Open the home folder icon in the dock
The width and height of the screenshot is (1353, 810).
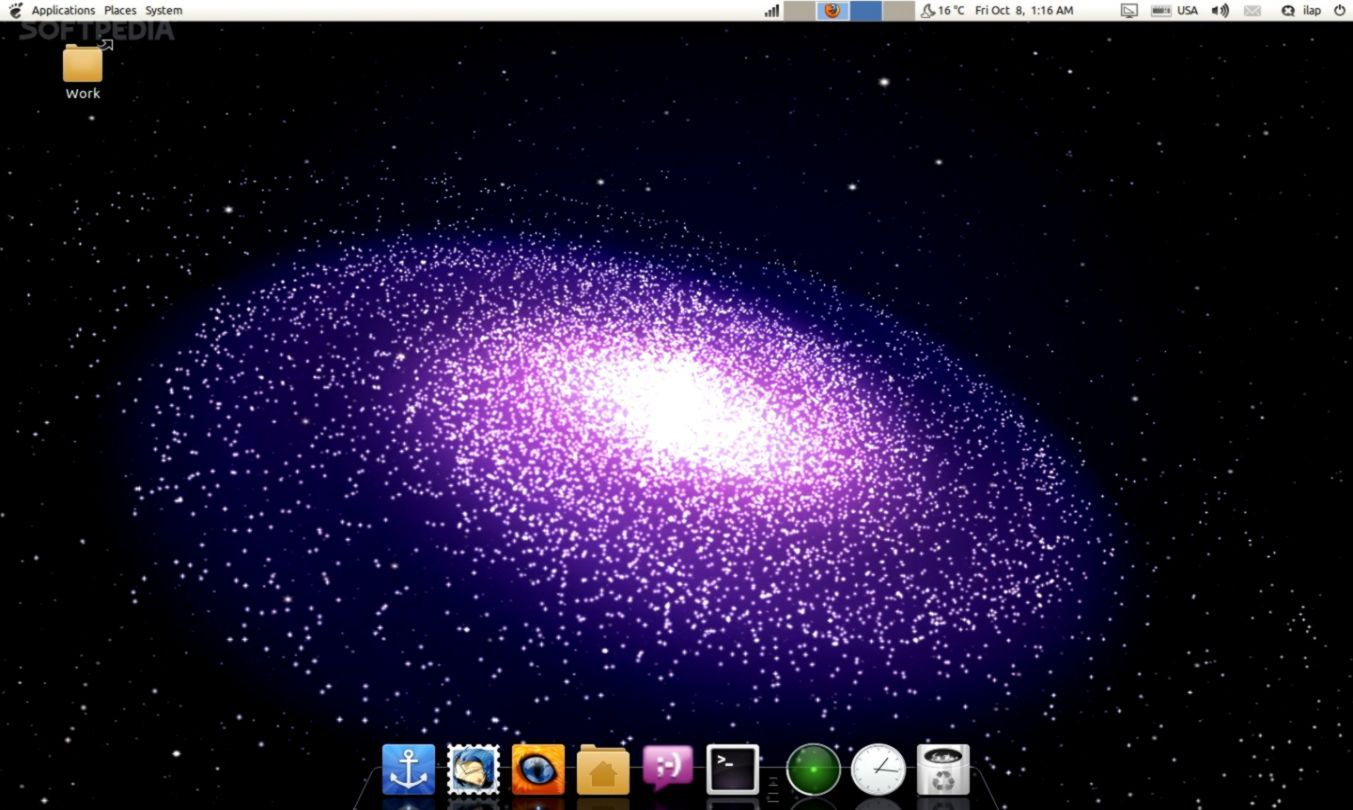coord(602,768)
